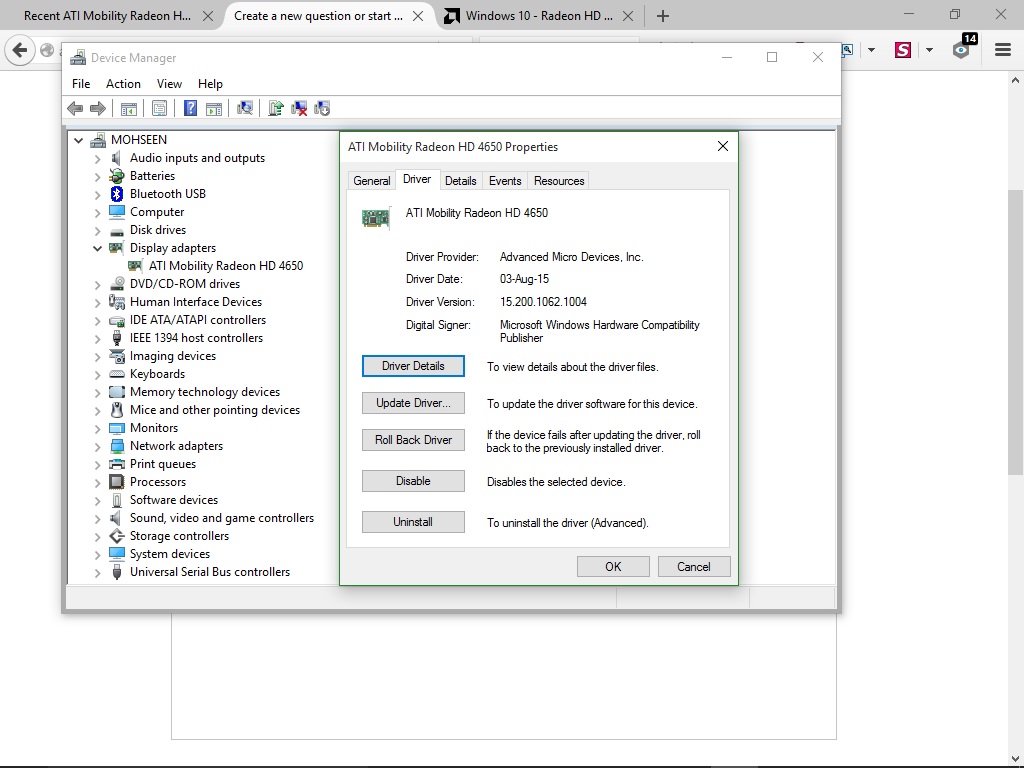The image size is (1024, 768).
Task: Select ATI Mobility Radeon HD 4650 tree item
Action: coord(226,266)
